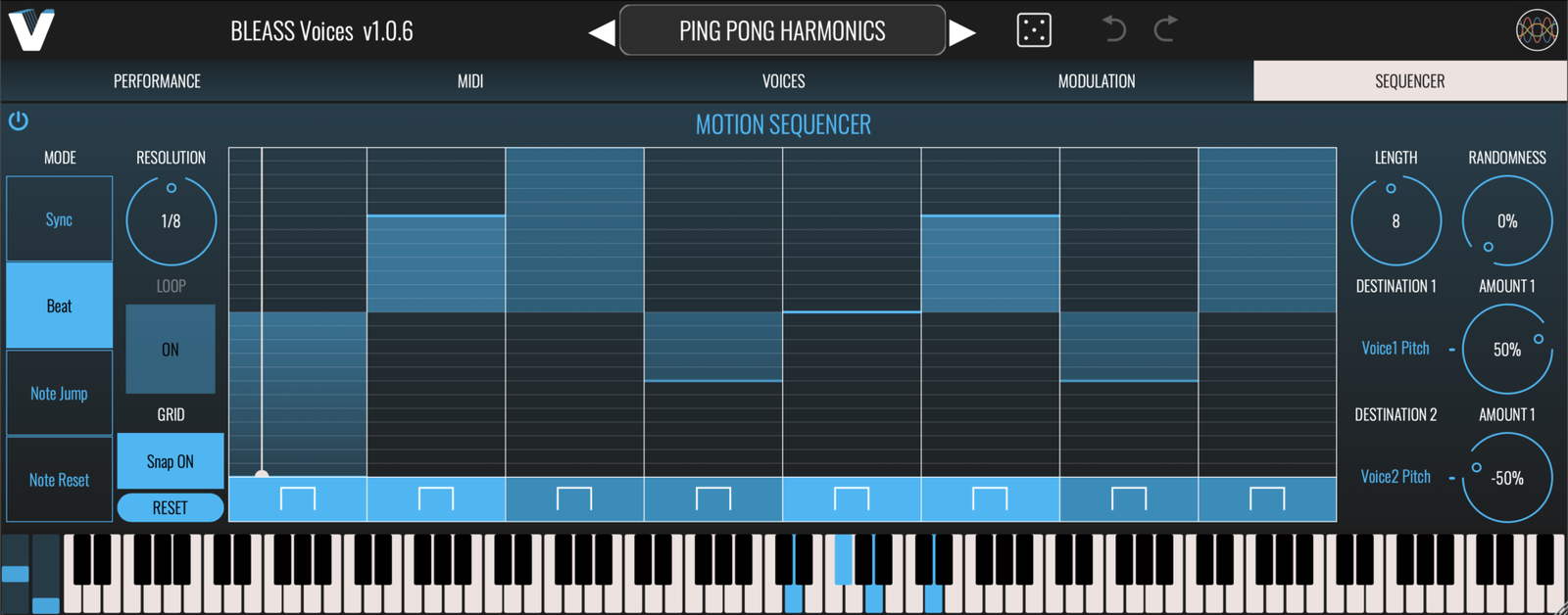Click the last step column in sequencer grid

[x=1267, y=311]
